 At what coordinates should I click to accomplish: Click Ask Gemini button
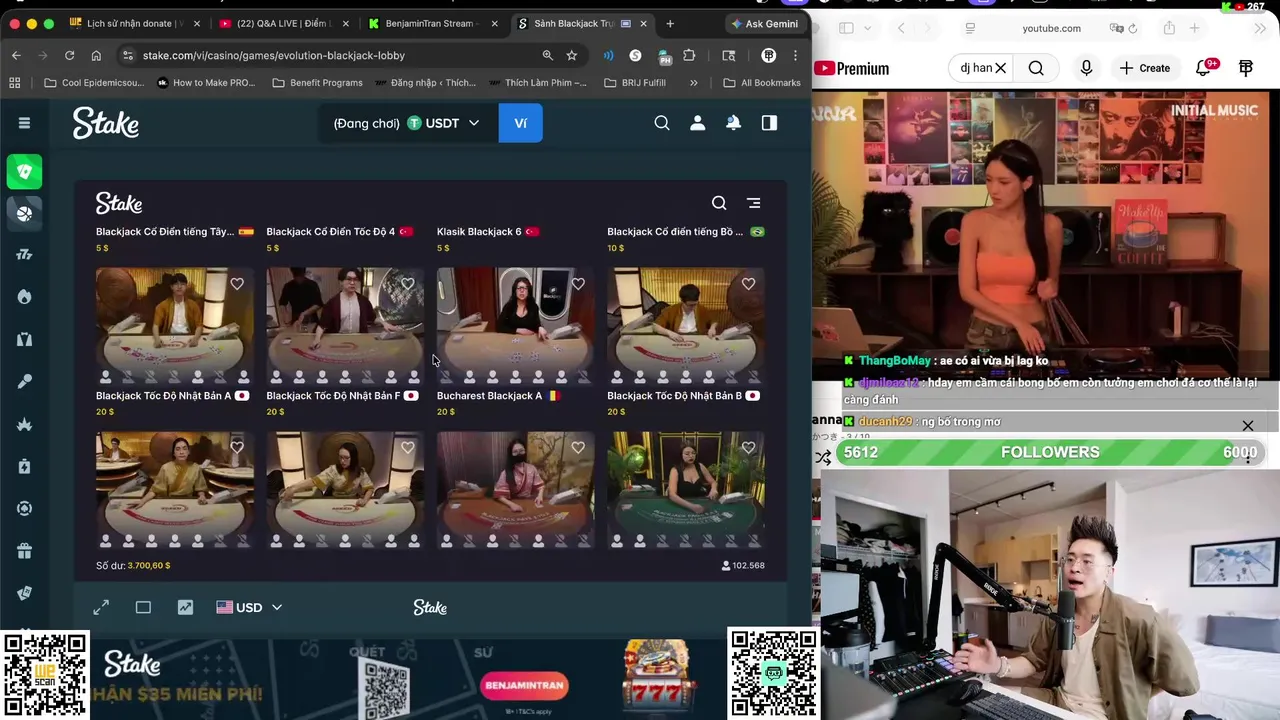(765, 23)
